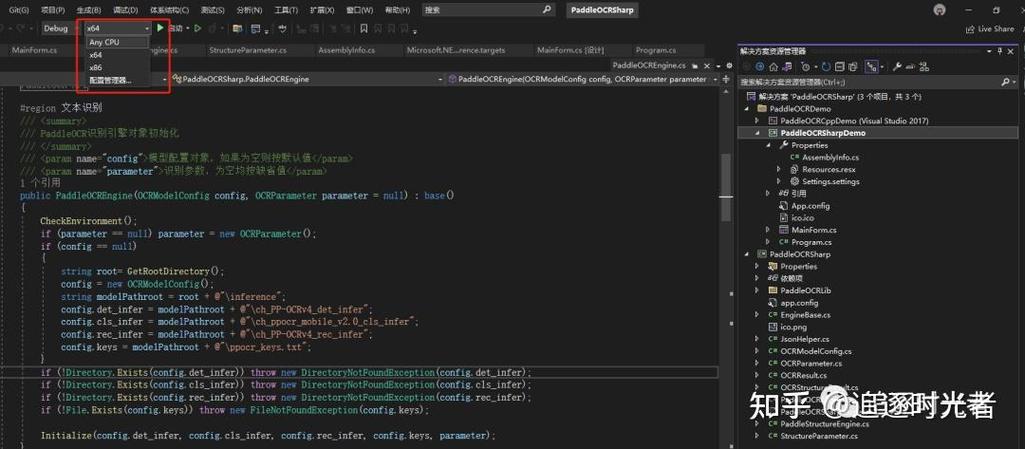Click the Live Share button
The height and width of the screenshot is (449, 1025).
click(x=990, y=29)
